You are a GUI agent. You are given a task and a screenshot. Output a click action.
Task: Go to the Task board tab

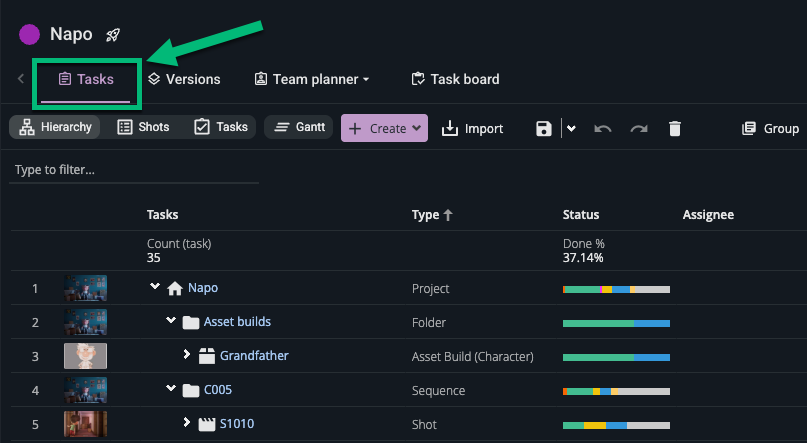point(455,79)
